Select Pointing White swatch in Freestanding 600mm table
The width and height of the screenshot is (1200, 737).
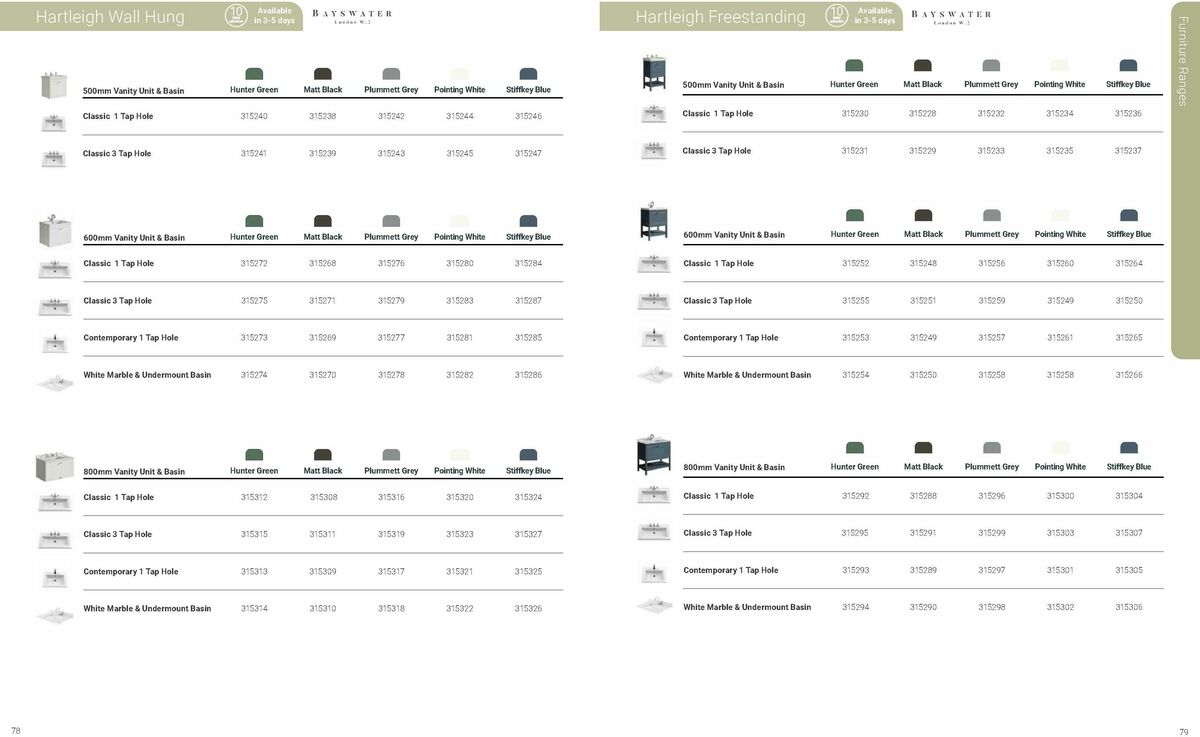(1060, 215)
